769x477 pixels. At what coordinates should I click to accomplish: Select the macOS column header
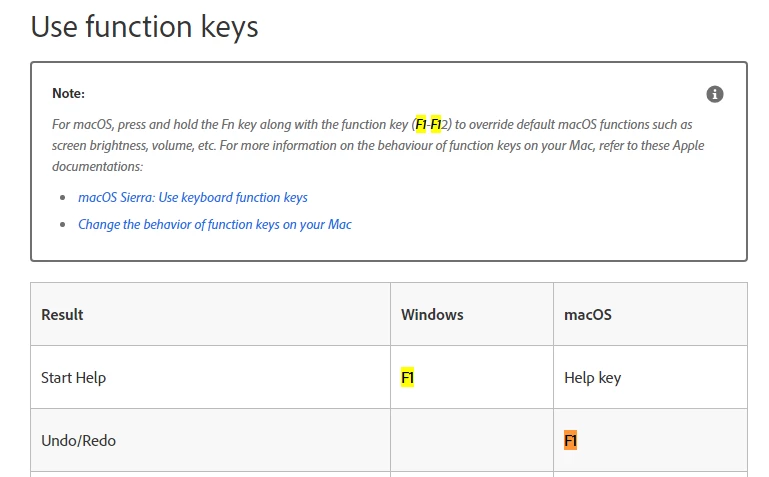650,314
